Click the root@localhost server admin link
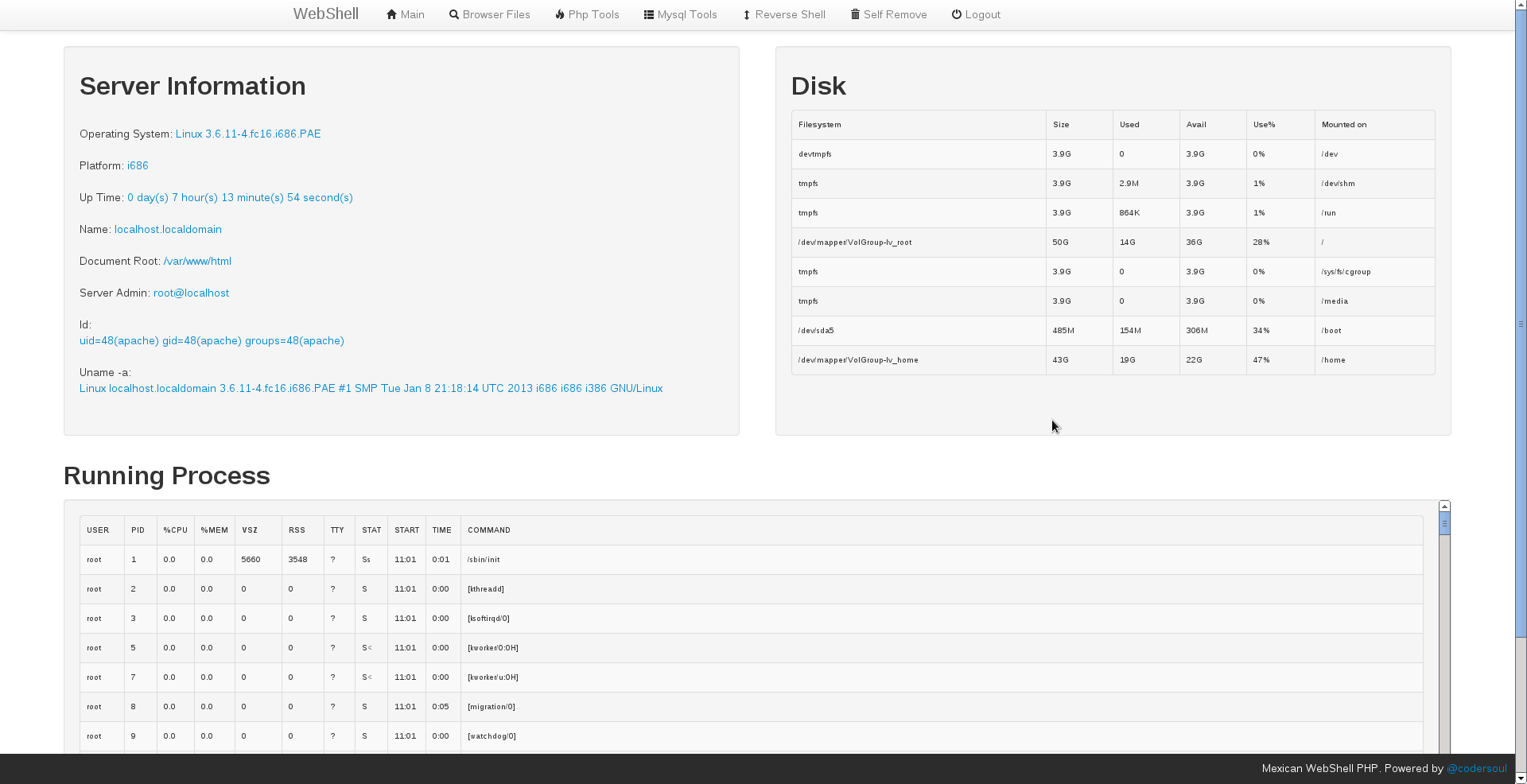The height and width of the screenshot is (784, 1527). coord(191,293)
